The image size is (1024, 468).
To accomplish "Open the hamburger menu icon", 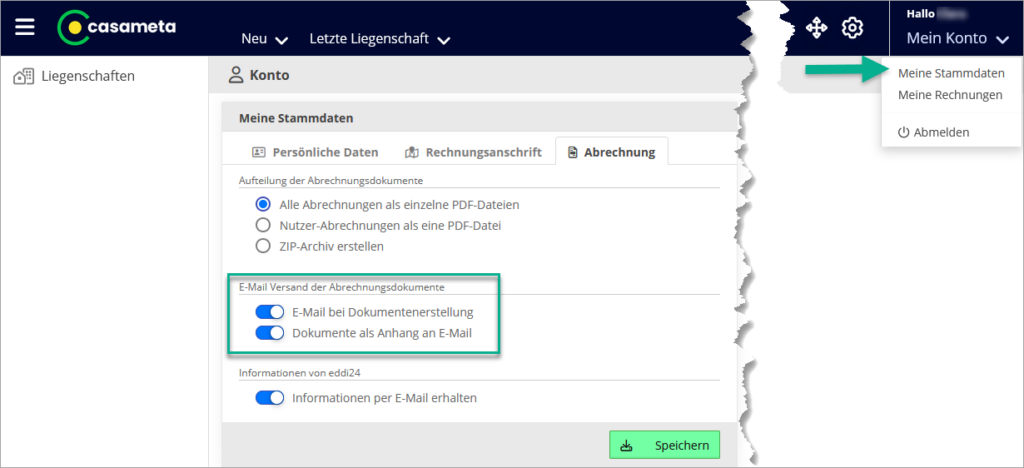I will coord(25,27).
